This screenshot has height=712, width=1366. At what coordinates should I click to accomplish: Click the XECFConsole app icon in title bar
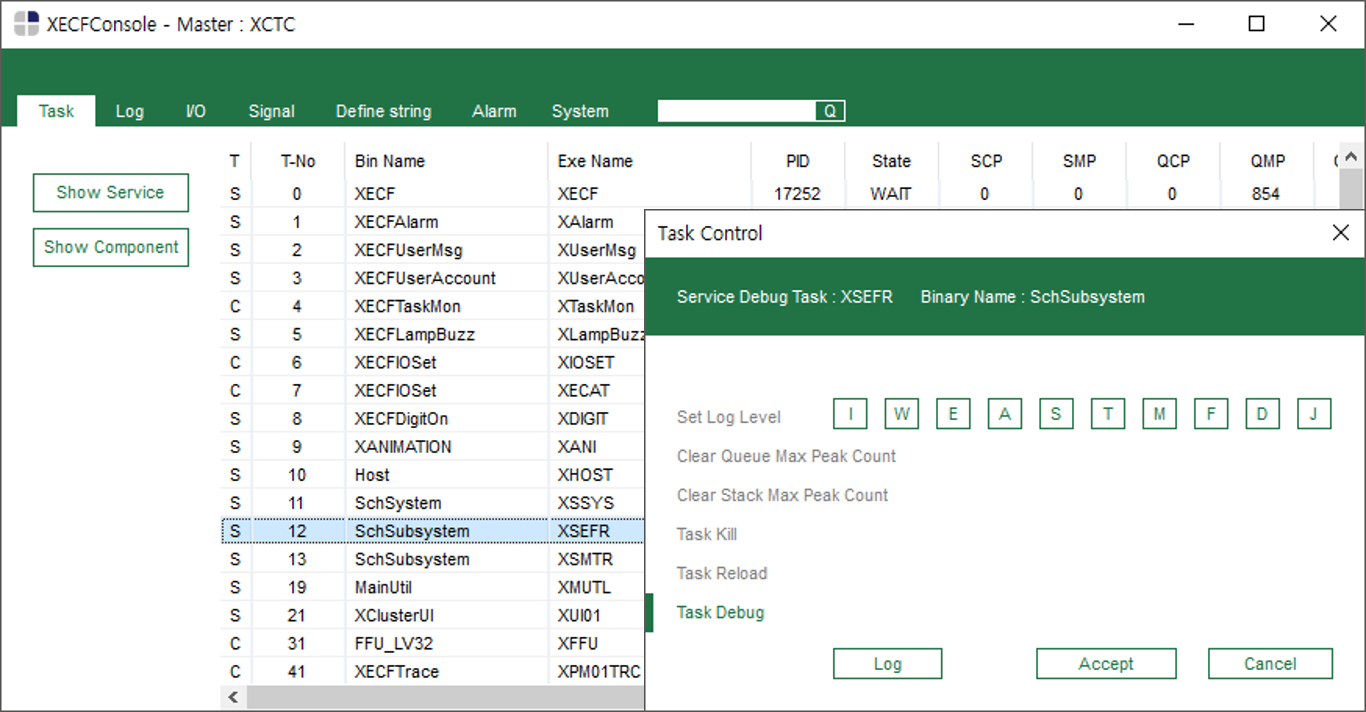[27, 24]
